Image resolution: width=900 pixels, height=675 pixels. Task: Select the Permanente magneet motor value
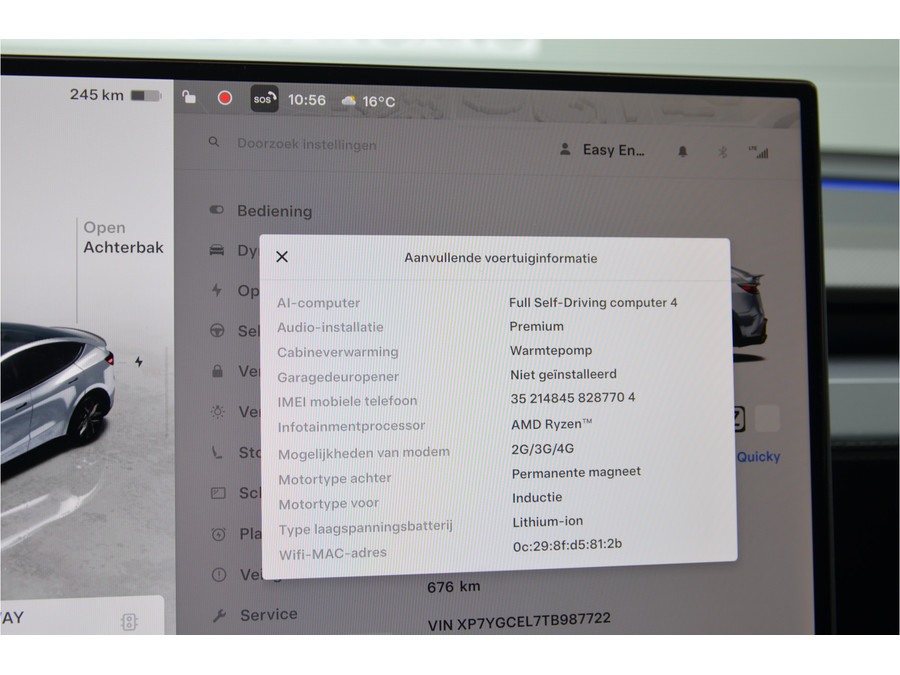tap(576, 472)
